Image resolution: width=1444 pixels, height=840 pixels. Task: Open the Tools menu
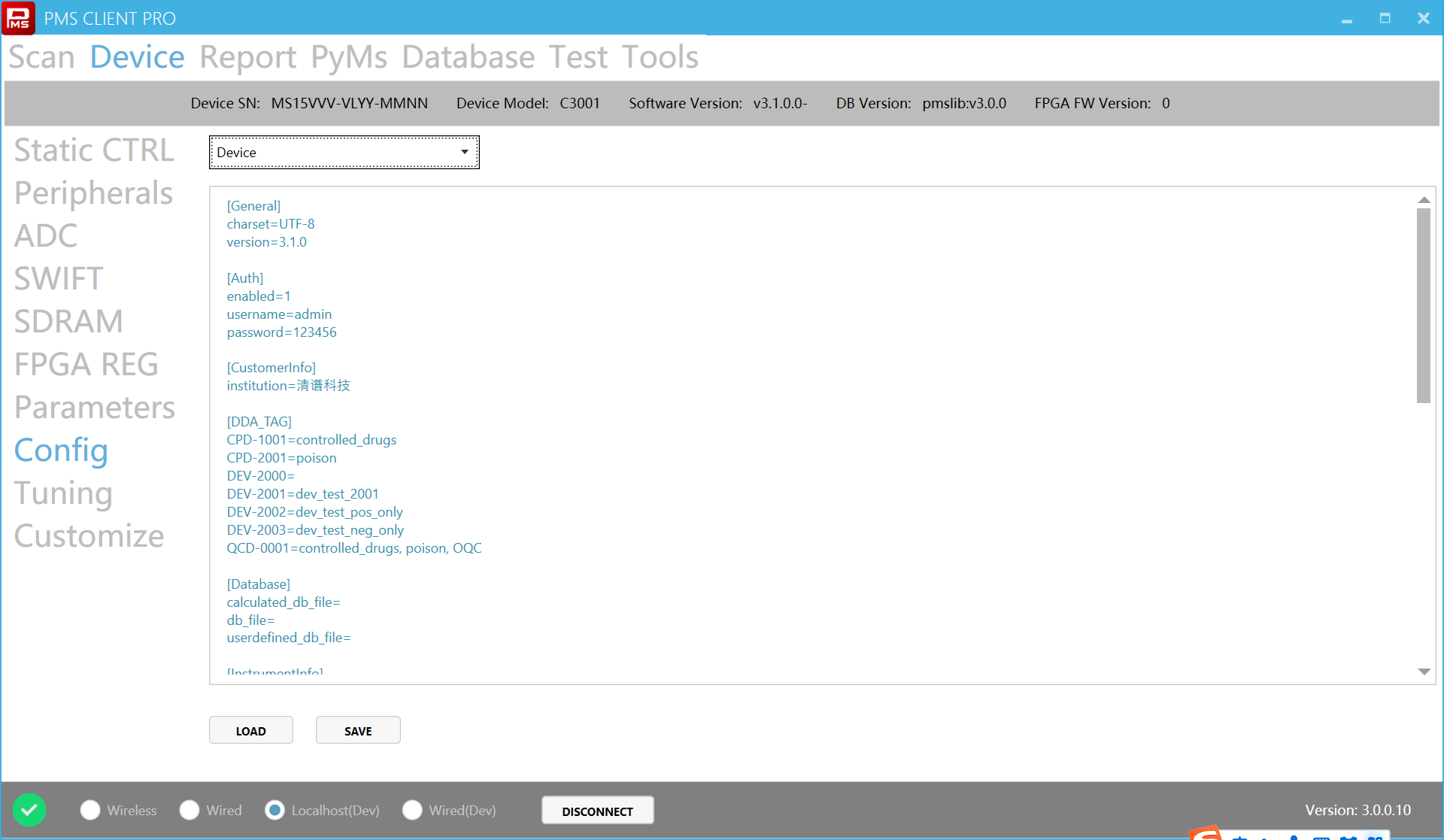tap(660, 57)
